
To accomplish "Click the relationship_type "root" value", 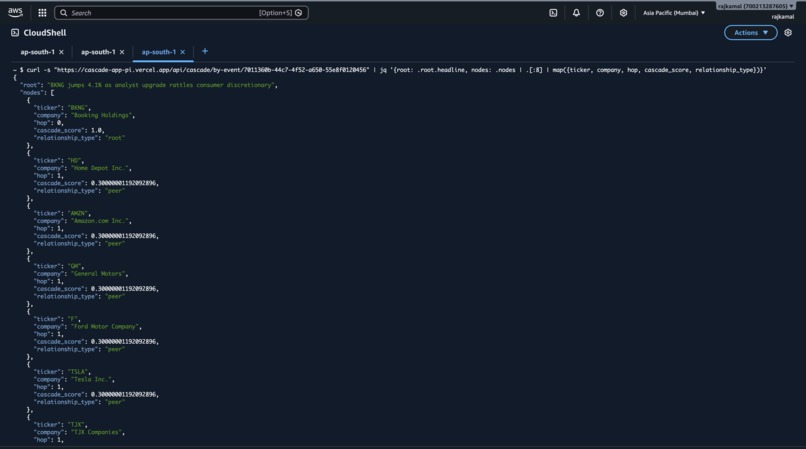I will click(x=115, y=138).
